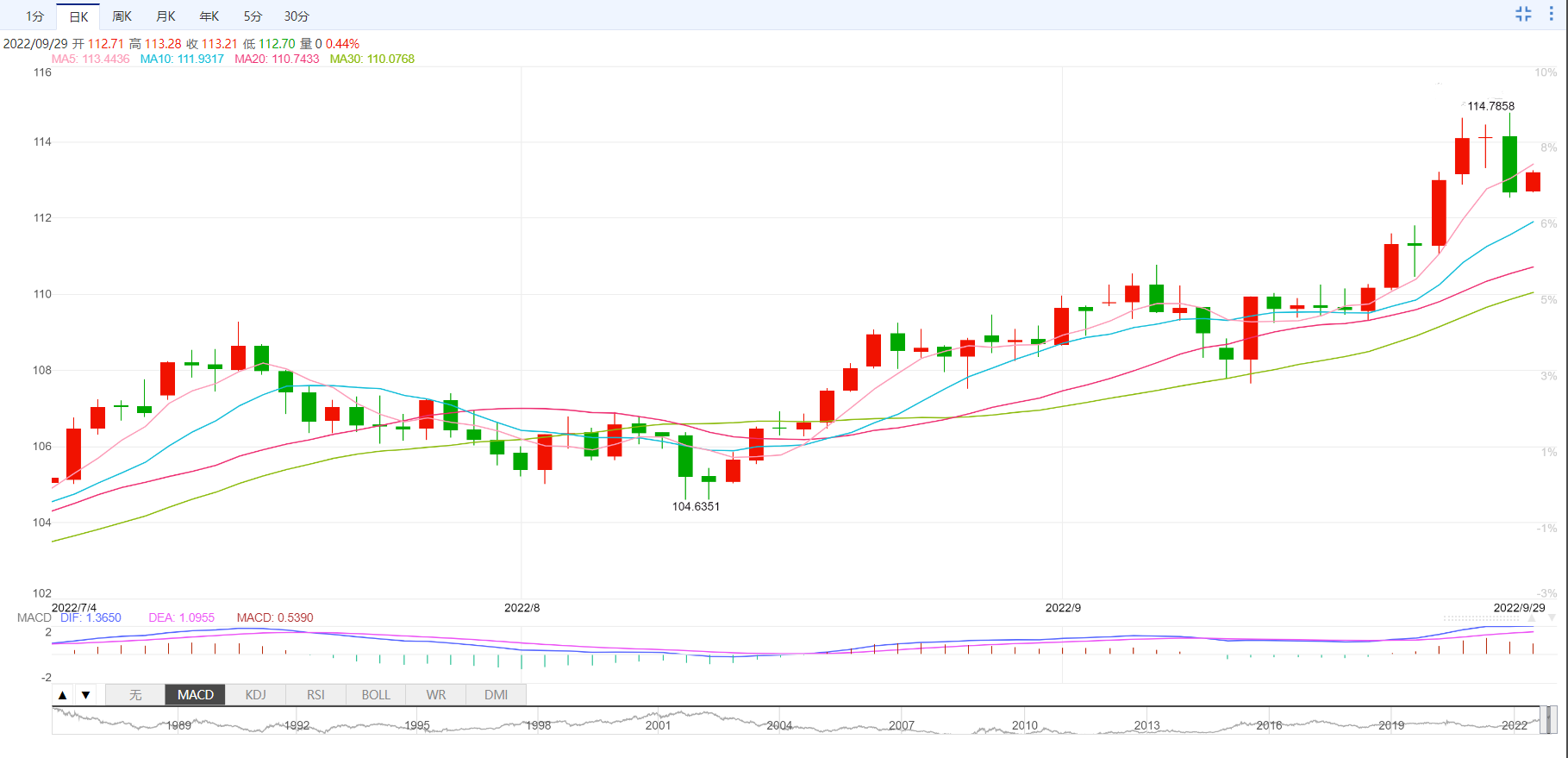
Task: Click the 2022/9/29 end date label
Action: pos(1520,608)
